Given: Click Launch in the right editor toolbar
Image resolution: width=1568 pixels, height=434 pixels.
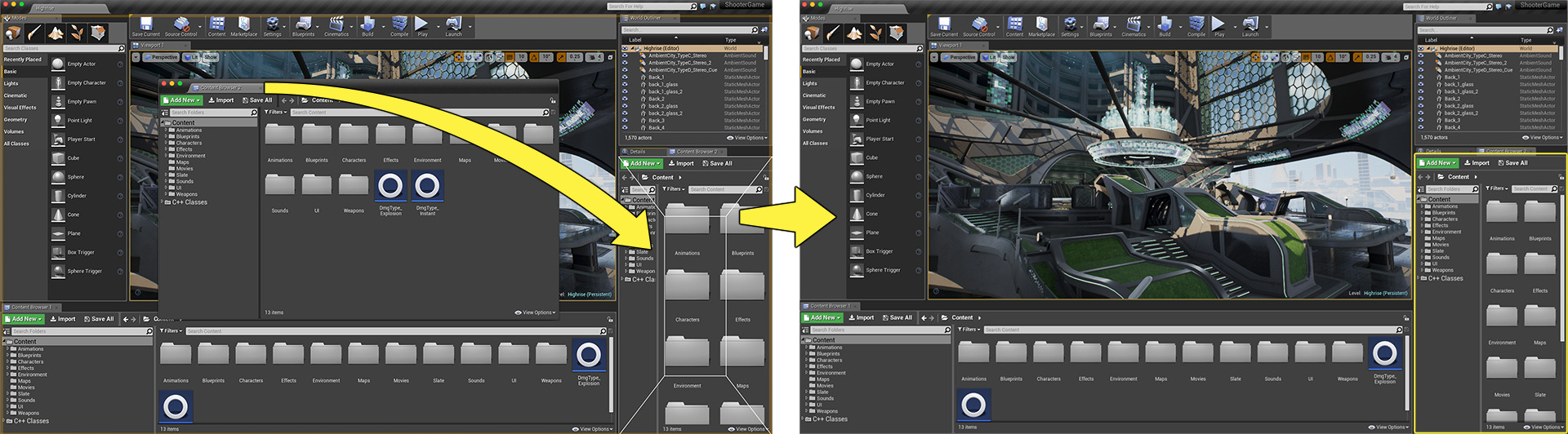Looking at the screenshot, I should tap(1250, 26).
